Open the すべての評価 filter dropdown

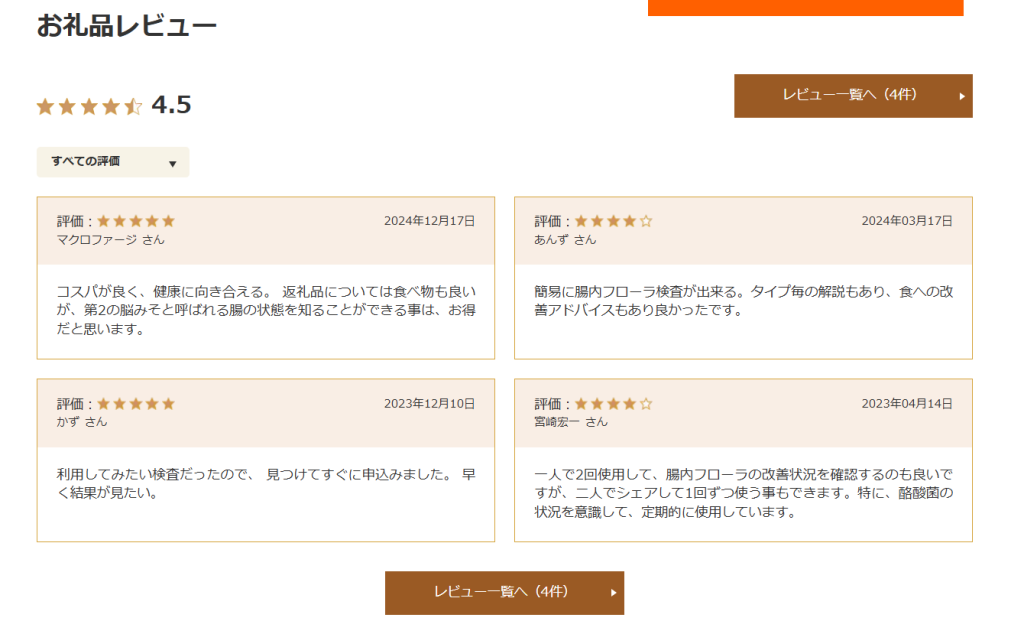(113, 162)
